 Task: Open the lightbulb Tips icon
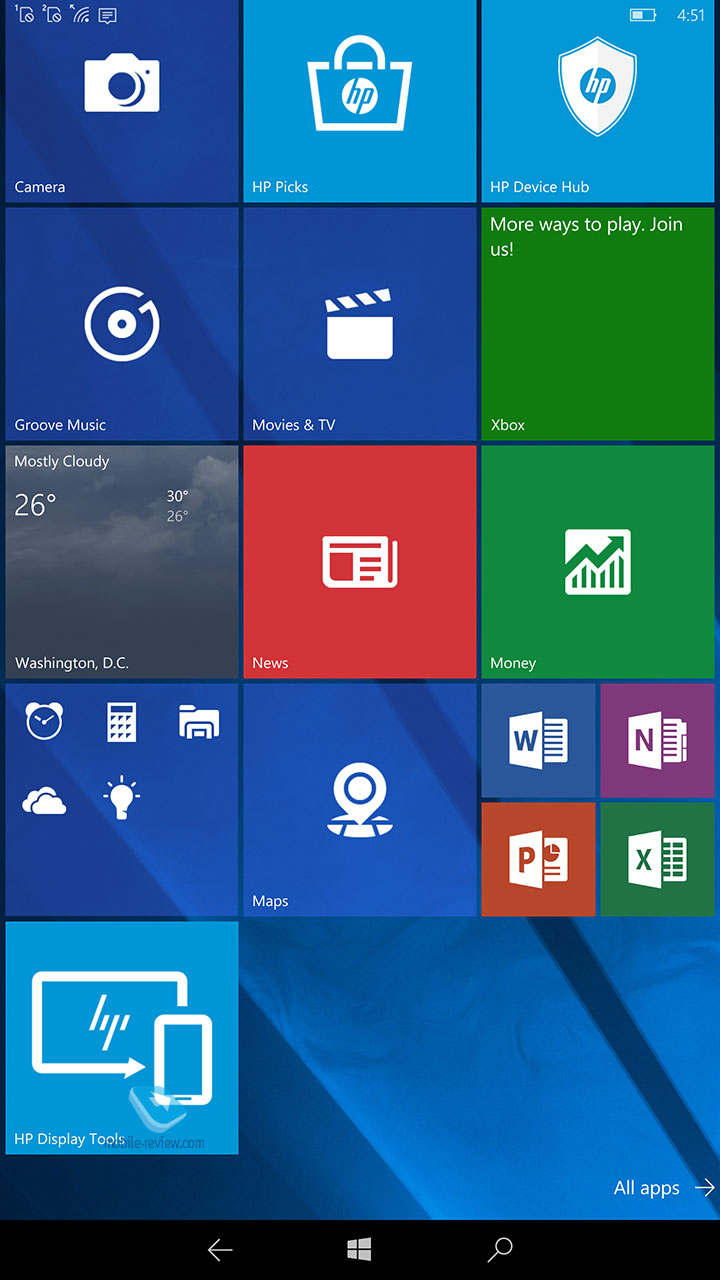click(122, 798)
